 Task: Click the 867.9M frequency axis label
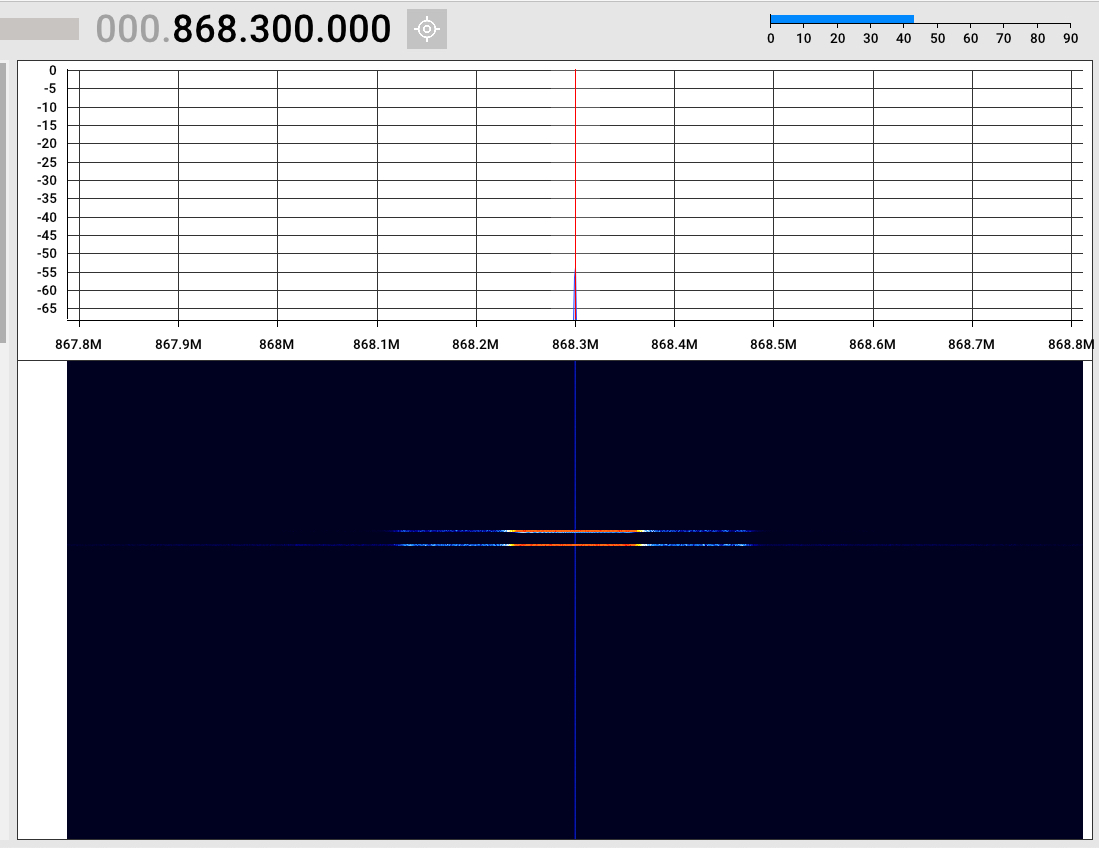[178, 344]
